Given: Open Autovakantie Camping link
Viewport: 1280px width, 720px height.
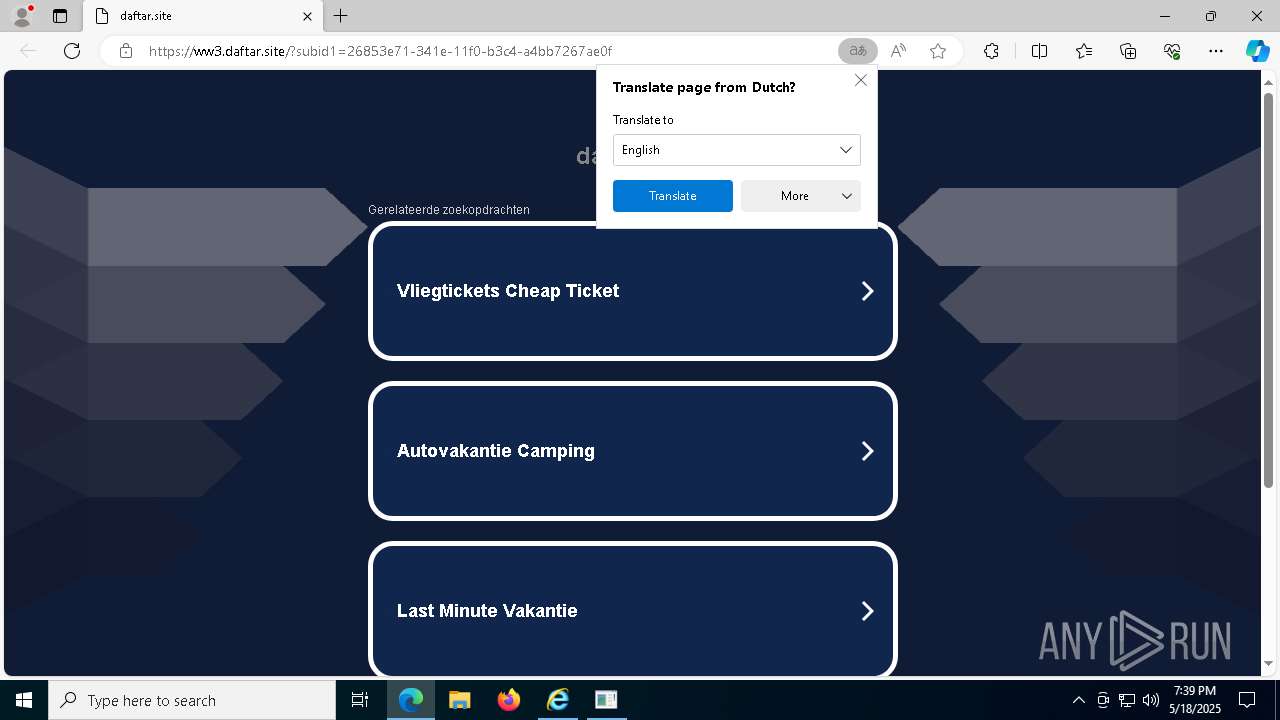Looking at the screenshot, I should tap(633, 451).
